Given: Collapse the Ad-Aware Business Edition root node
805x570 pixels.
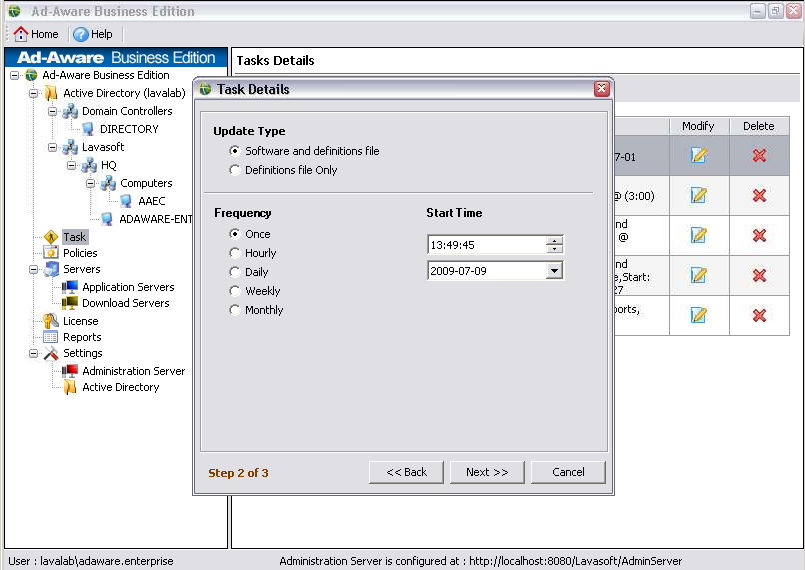Looking at the screenshot, I should (x=14, y=75).
